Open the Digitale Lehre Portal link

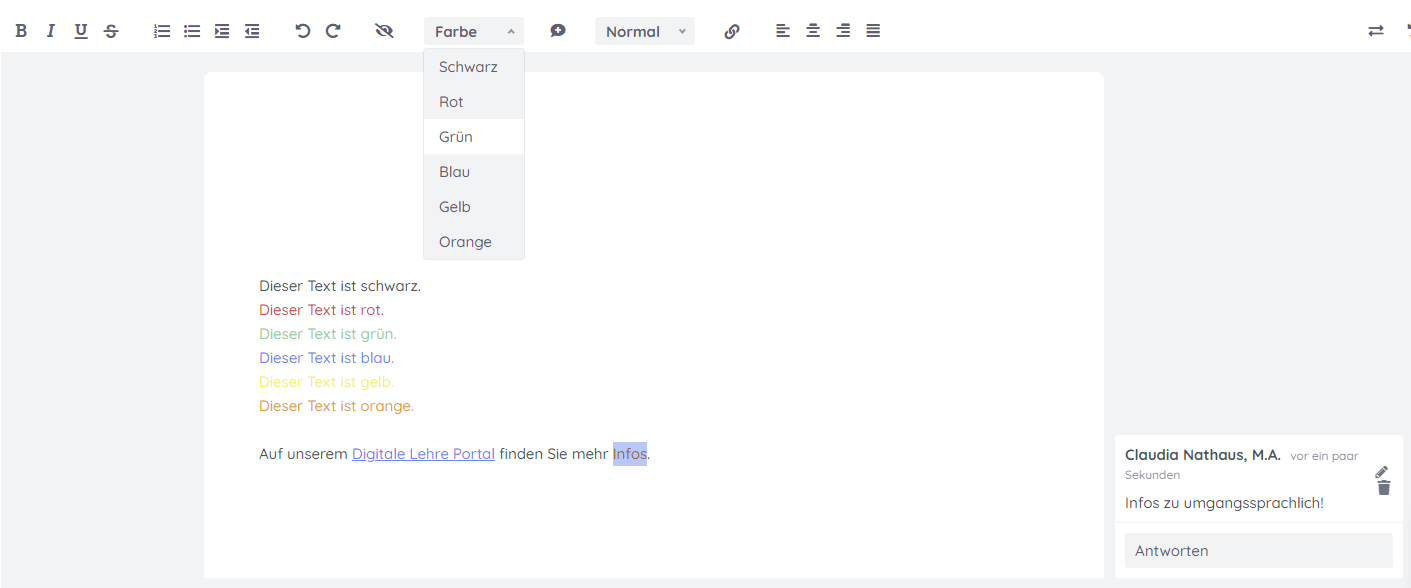[423, 454]
